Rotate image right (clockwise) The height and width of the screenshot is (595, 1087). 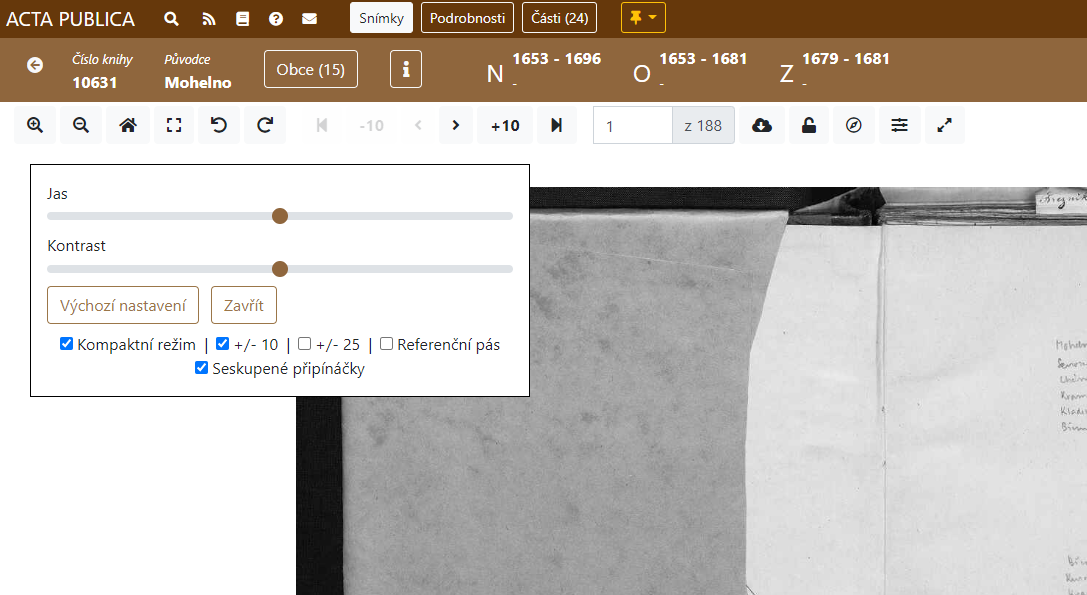[x=265, y=125]
